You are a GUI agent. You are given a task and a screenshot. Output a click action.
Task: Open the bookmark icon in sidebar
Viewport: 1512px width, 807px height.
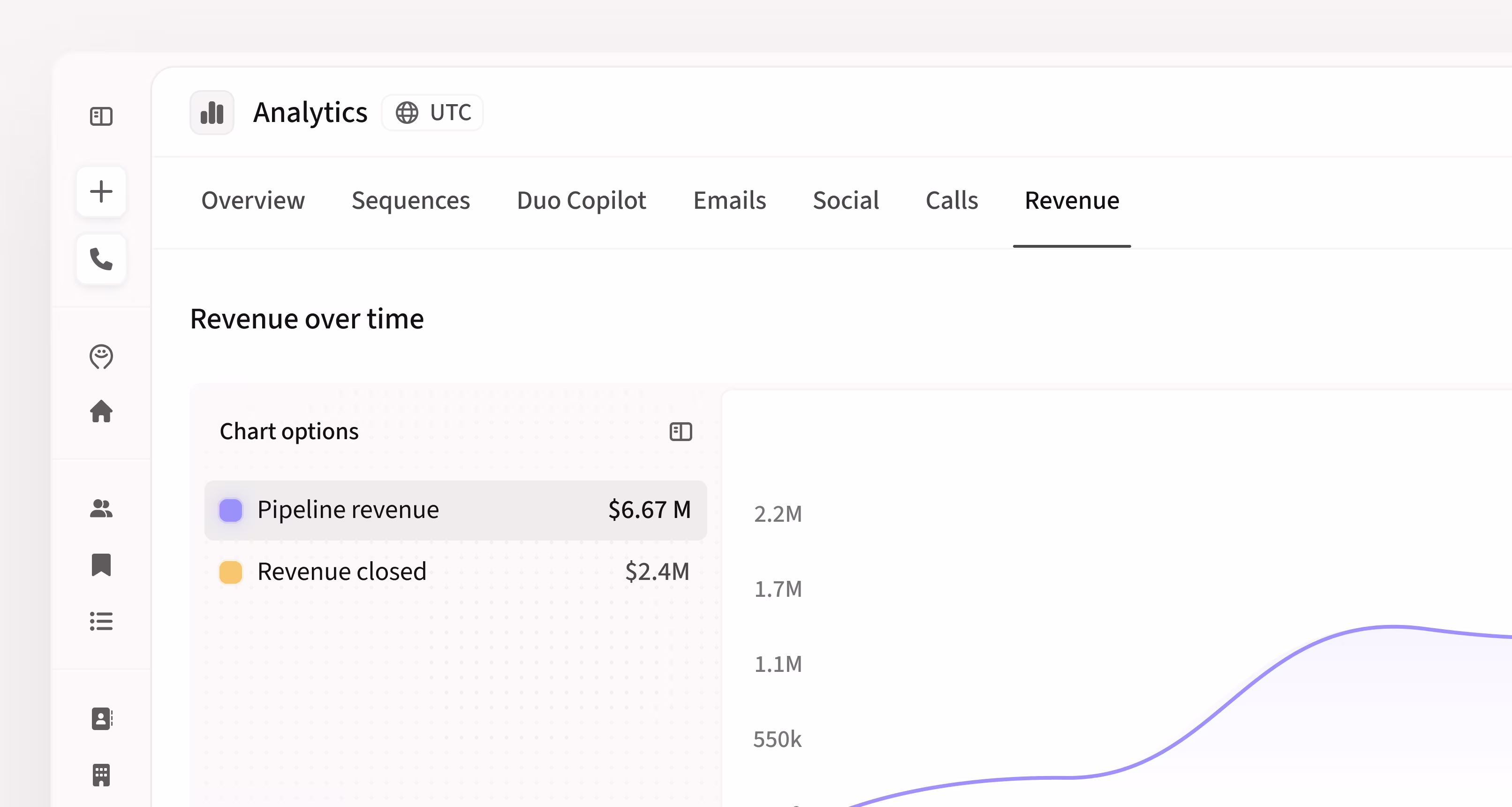coord(101,564)
